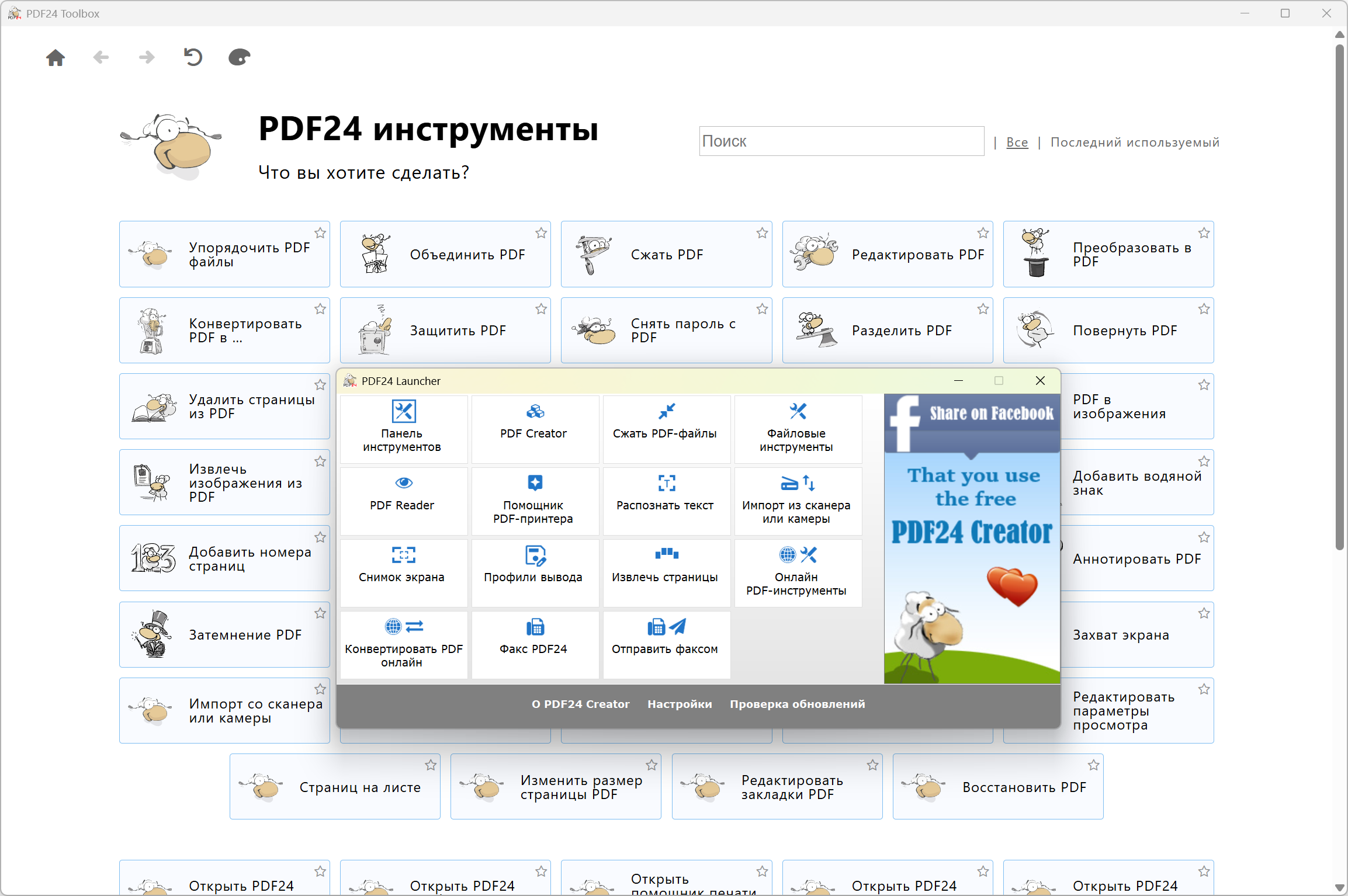Go to the Home icon in toolbar
Viewport: 1348px width, 896px height.
coord(56,58)
